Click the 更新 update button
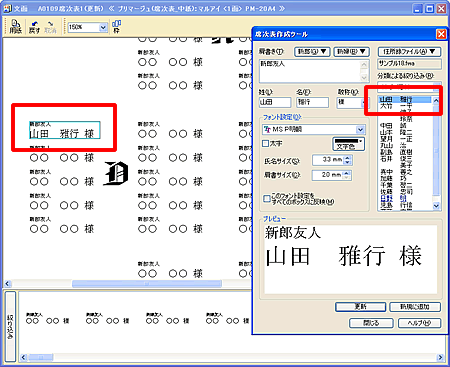Screen dimensions: 450x367 coord(360,307)
